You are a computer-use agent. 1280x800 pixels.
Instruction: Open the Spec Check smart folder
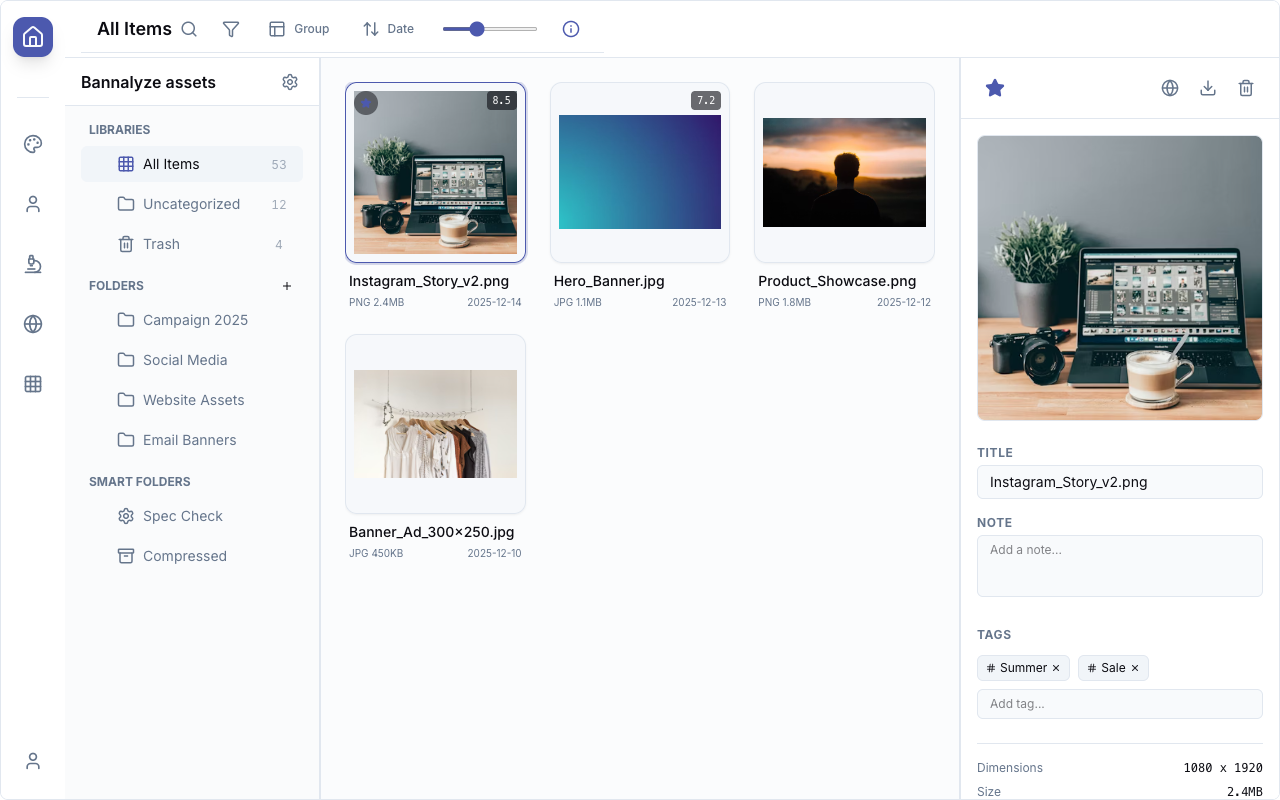pyautogui.click(x=192, y=516)
